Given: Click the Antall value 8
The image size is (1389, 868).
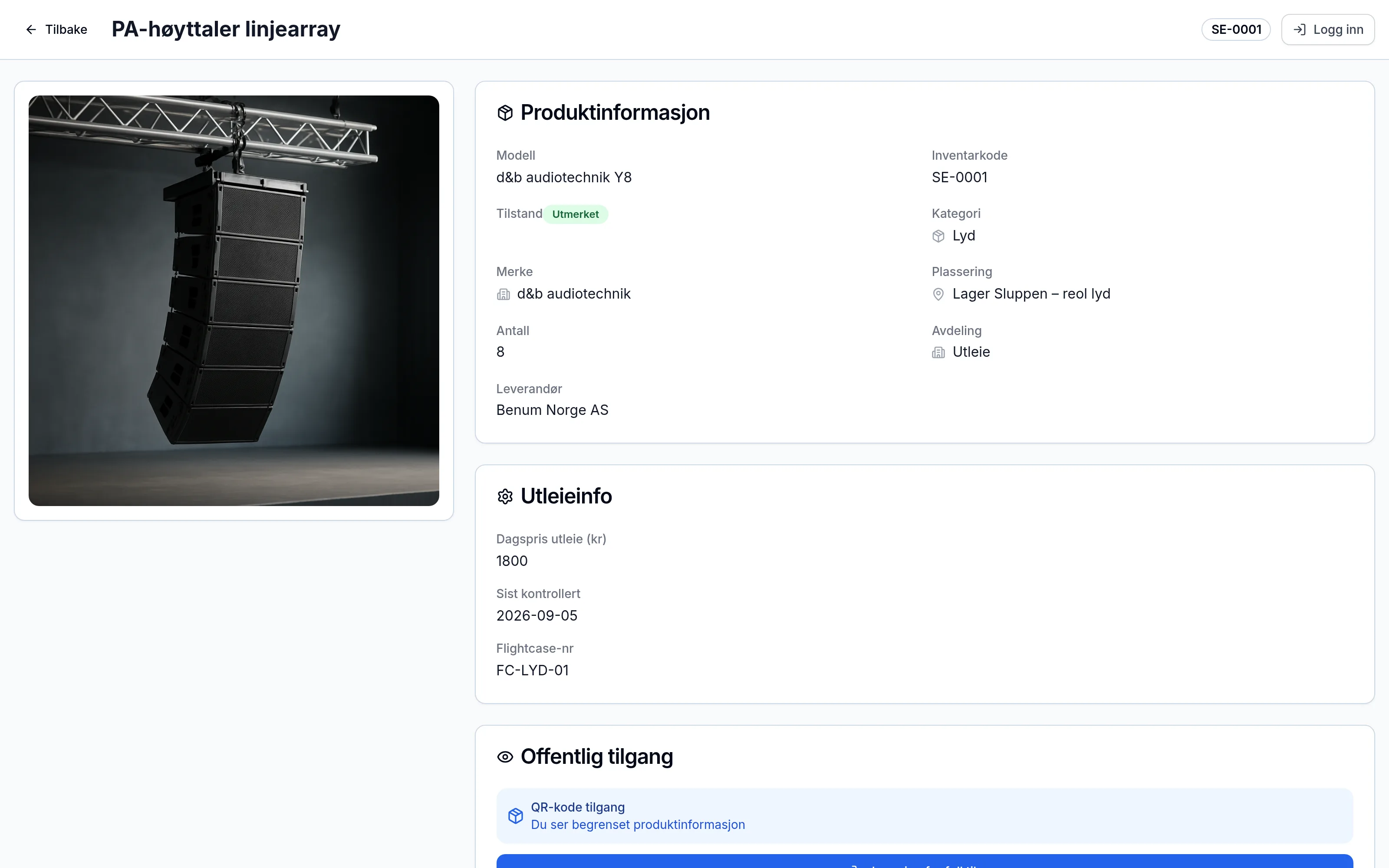Looking at the screenshot, I should 500,352.
